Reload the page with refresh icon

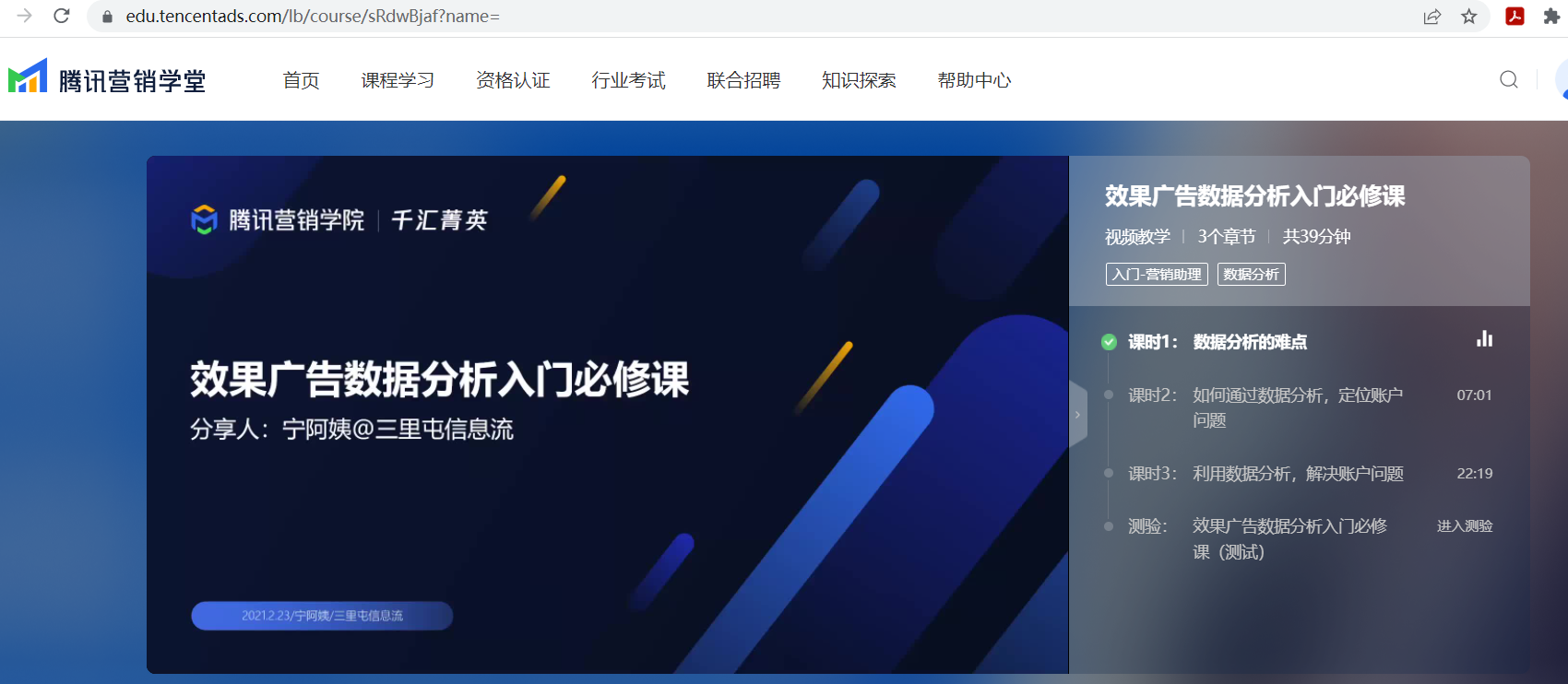pyautogui.click(x=62, y=16)
